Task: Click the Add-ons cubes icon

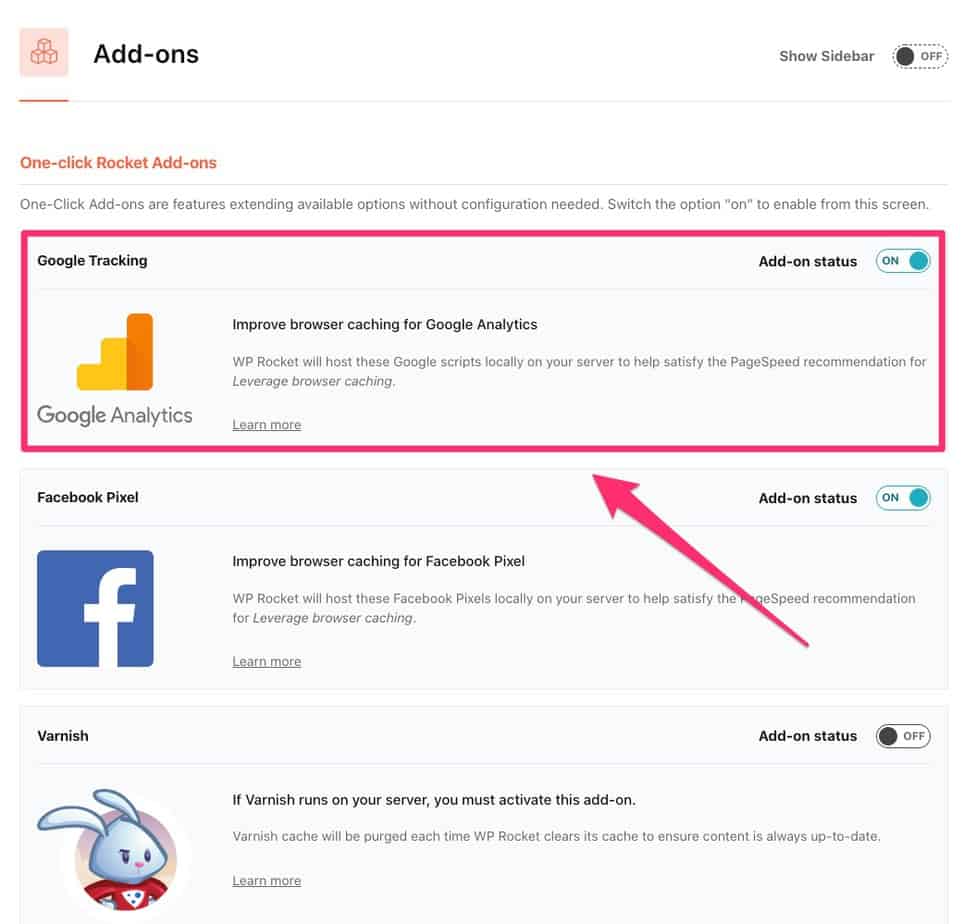Action: coord(44,52)
